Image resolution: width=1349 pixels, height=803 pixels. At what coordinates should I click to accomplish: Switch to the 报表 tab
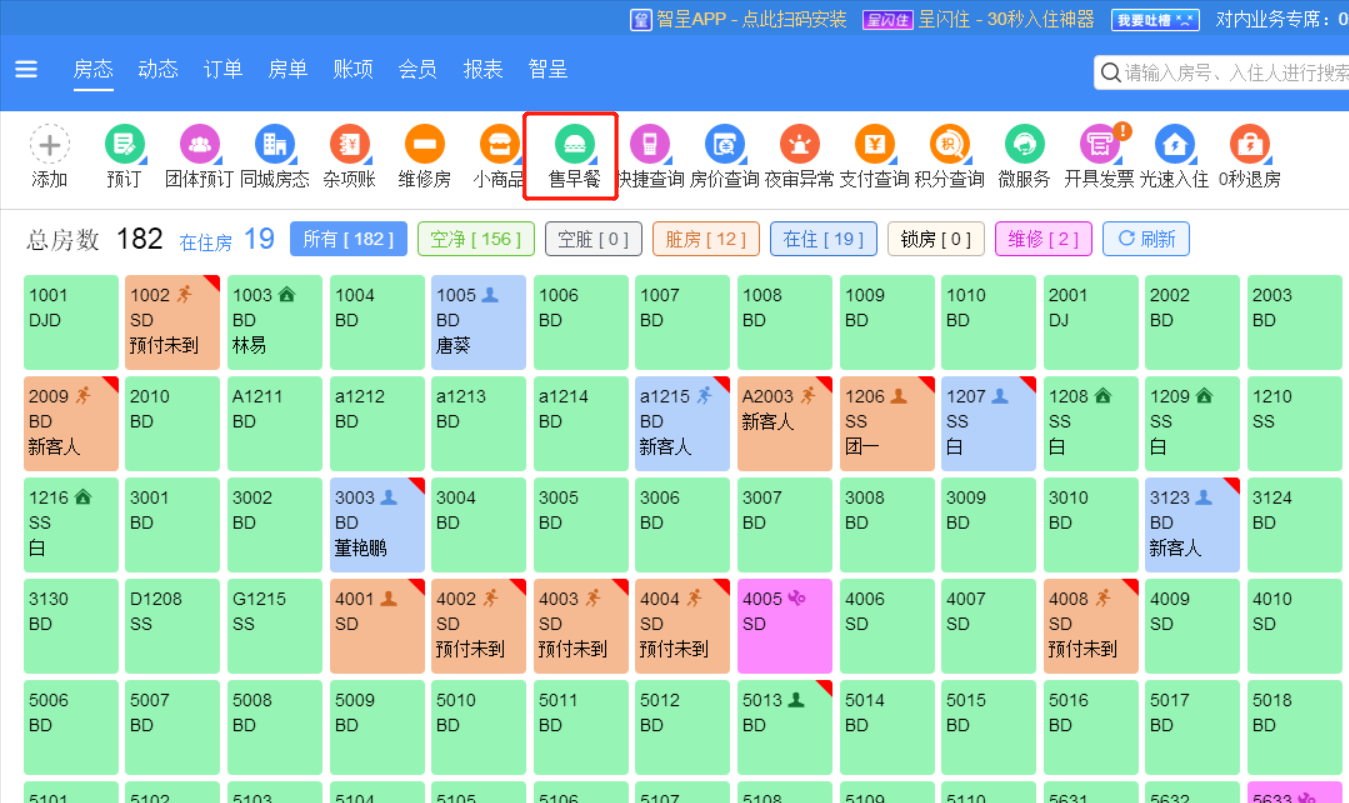coord(483,69)
